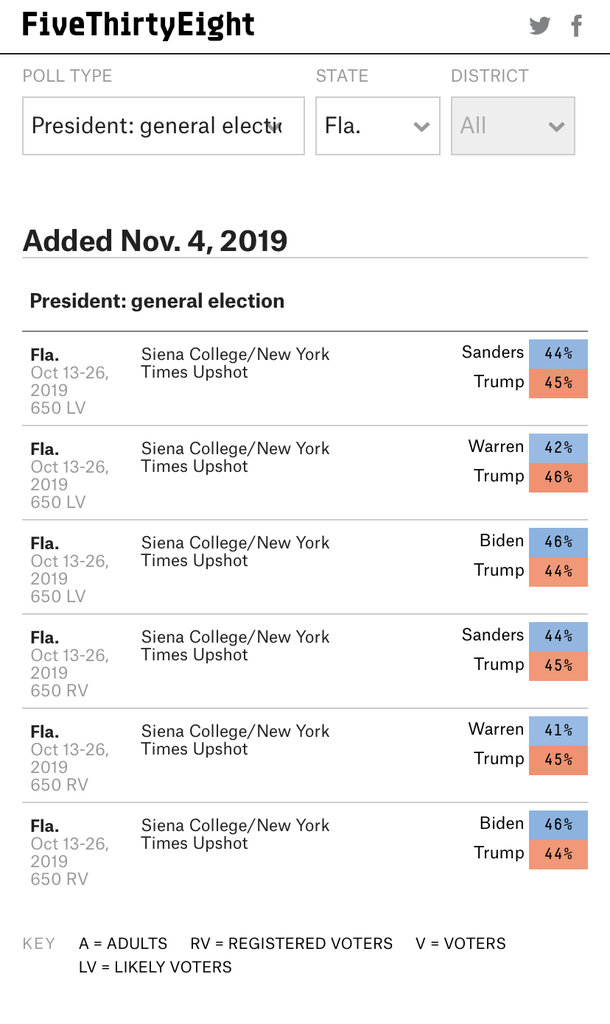Click the Added Nov. 4, 2019 heading
This screenshot has height=1024, width=610.
[155, 241]
